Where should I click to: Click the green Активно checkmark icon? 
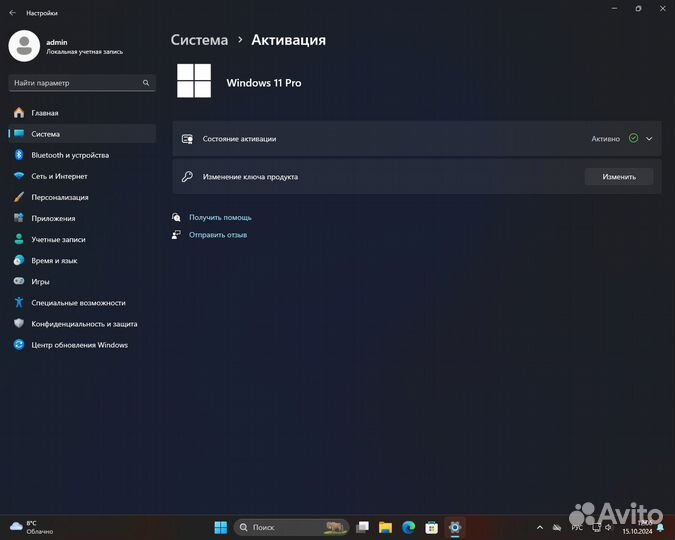pyautogui.click(x=633, y=138)
